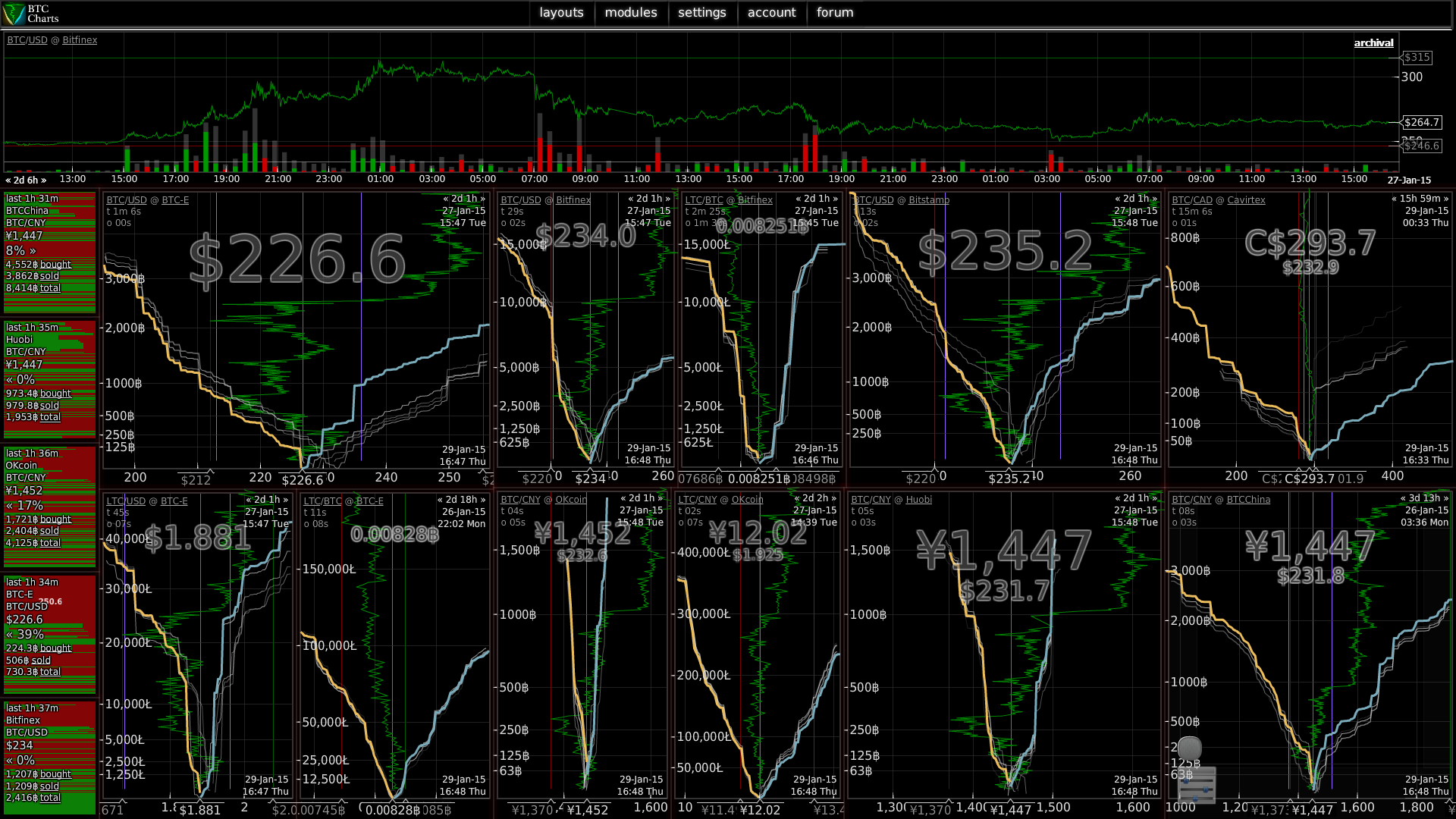
Task: Adjust the « 2d 6h » time range on the top chart
Action: pyautogui.click(x=26, y=180)
